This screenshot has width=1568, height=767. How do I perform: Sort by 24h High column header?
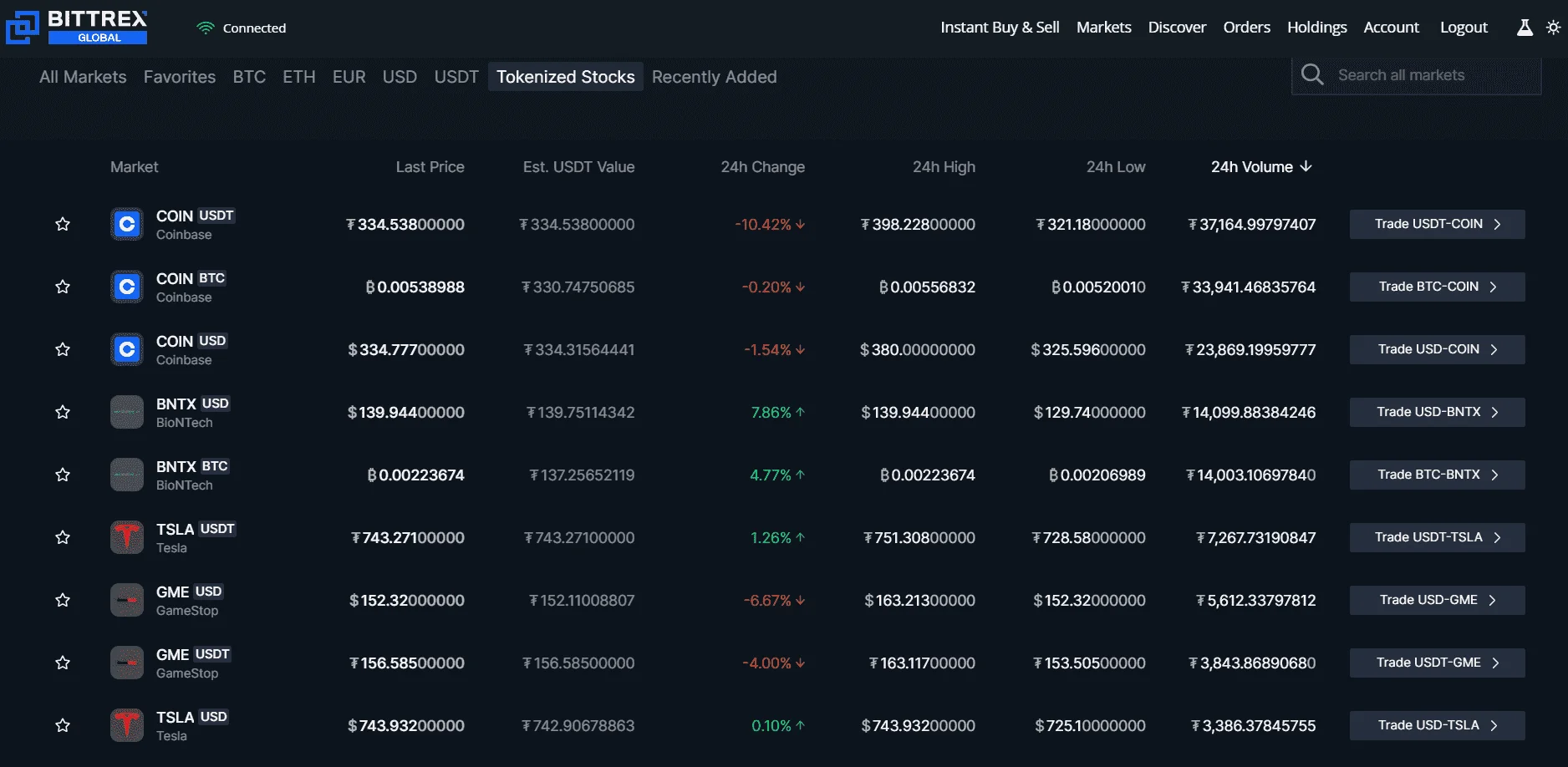pos(944,167)
